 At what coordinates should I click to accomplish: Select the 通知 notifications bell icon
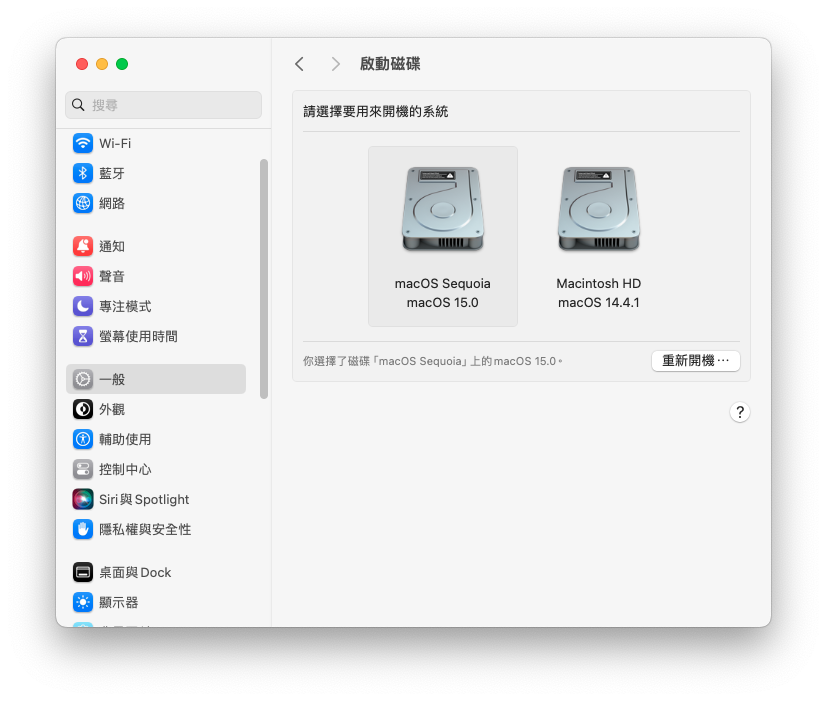pos(83,246)
